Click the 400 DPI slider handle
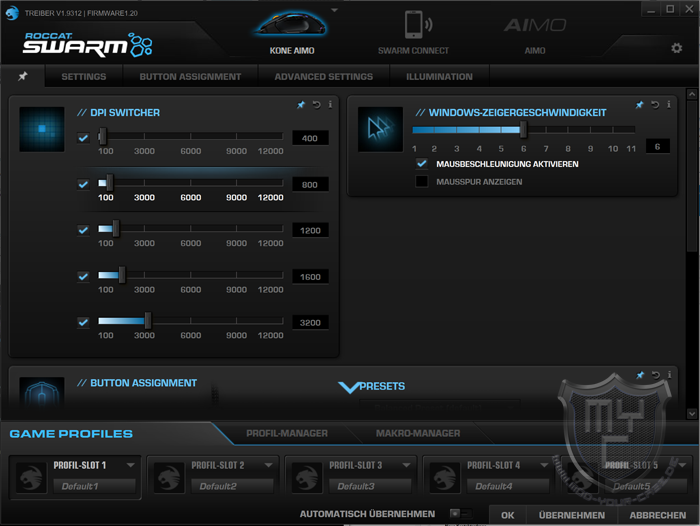The width and height of the screenshot is (700, 526). pos(103,136)
